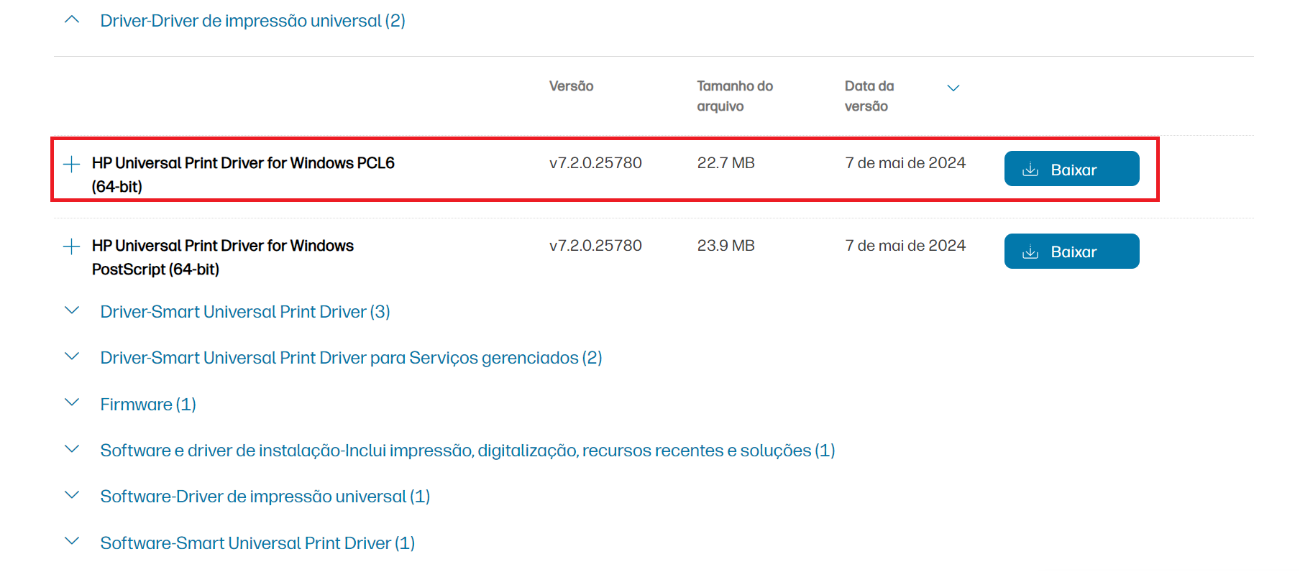Viewport: 1299px width, 571px height.
Task: Download the PostScript (64-bit) driver with Baixar
Action: [x=1071, y=251]
